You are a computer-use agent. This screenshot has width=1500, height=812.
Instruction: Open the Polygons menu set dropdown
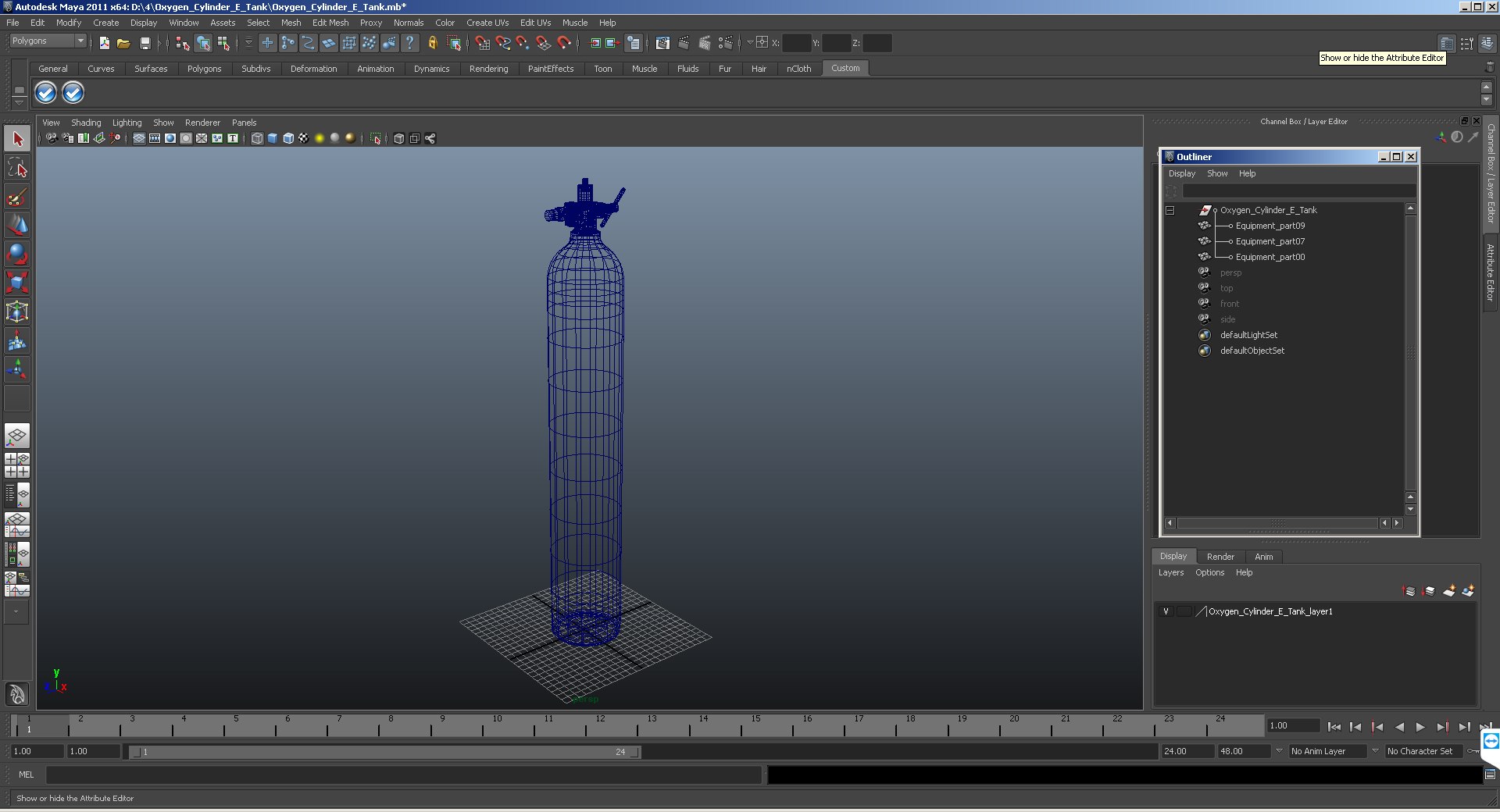[48, 41]
